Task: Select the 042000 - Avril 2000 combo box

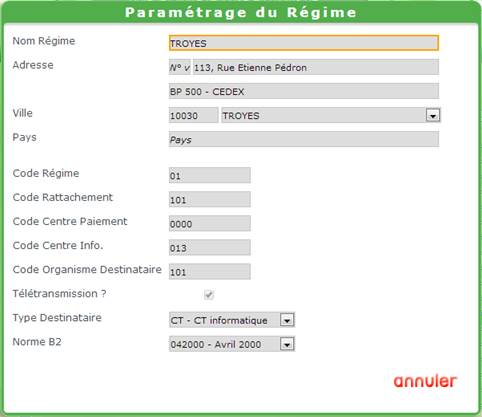Action: tap(232, 344)
